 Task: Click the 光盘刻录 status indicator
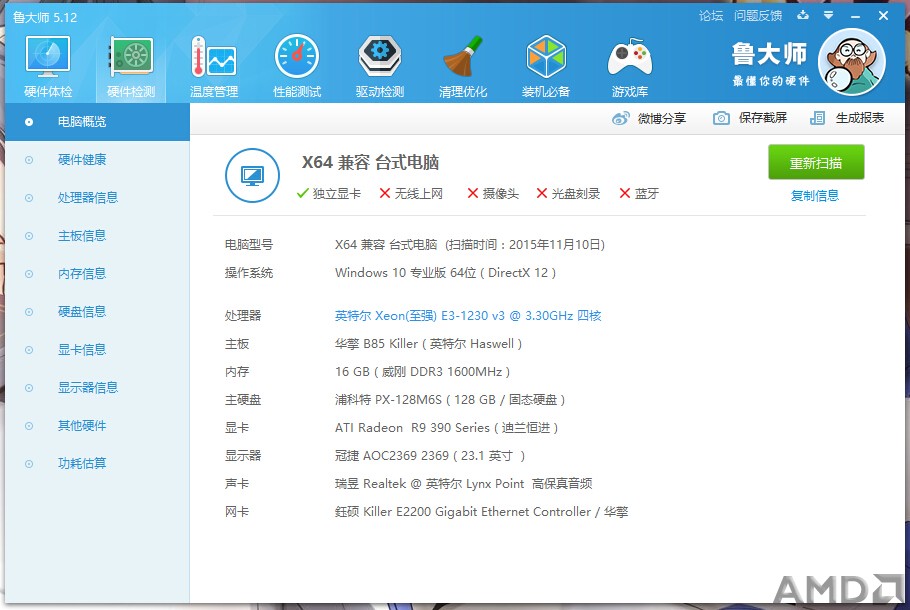[x=568, y=193]
